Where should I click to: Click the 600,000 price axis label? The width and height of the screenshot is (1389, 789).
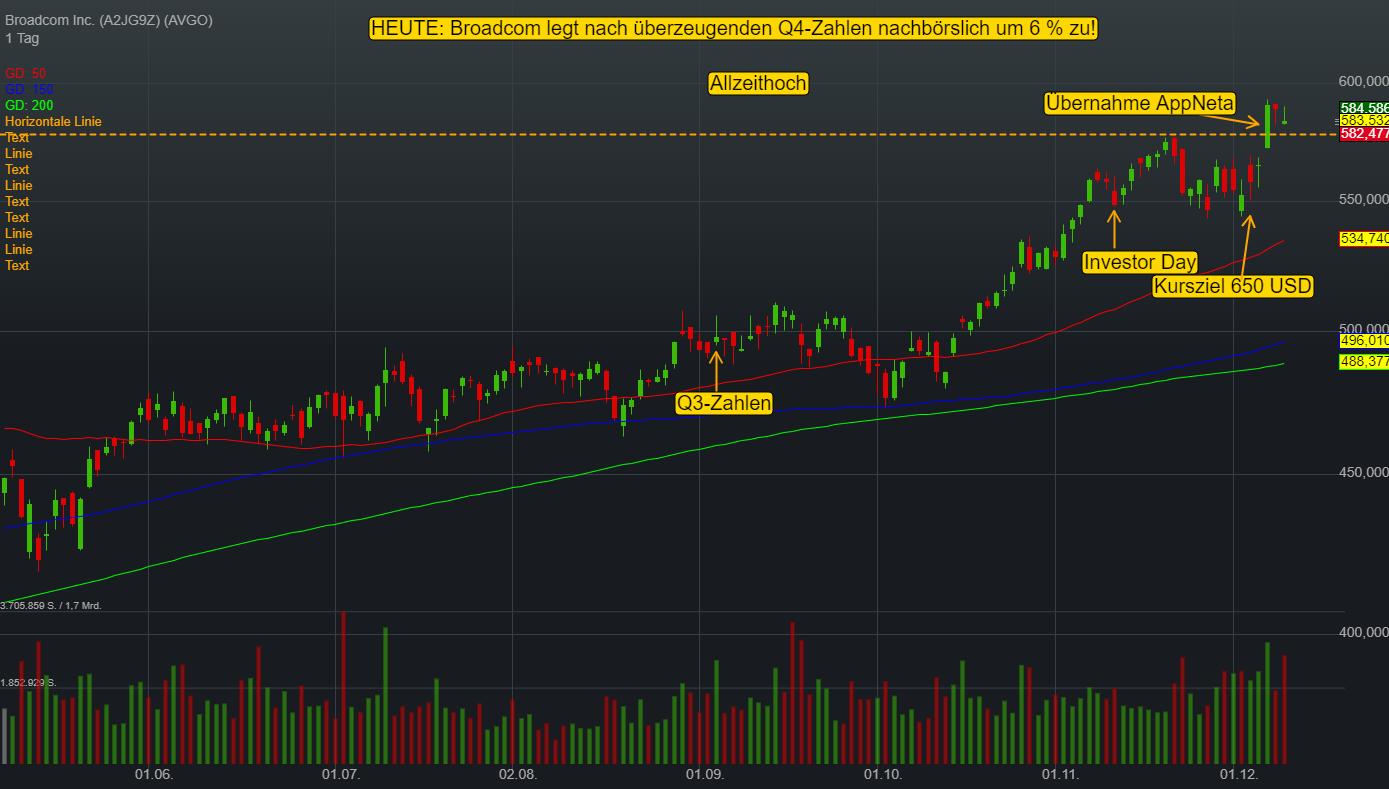click(1364, 82)
